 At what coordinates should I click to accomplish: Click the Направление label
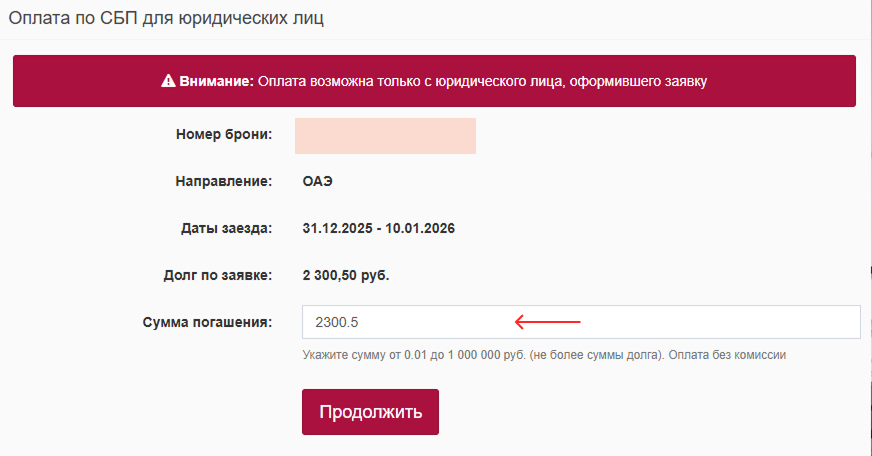tap(223, 182)
